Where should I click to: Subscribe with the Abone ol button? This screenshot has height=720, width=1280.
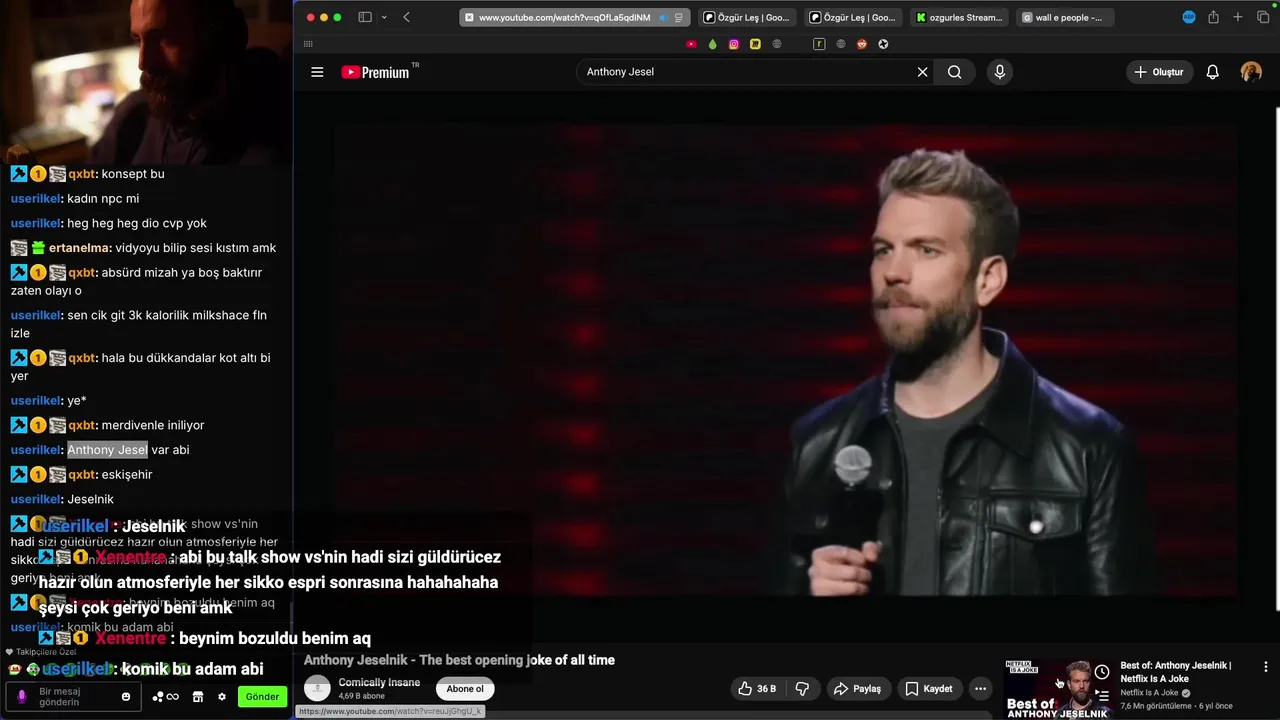[x=465, y=689]
